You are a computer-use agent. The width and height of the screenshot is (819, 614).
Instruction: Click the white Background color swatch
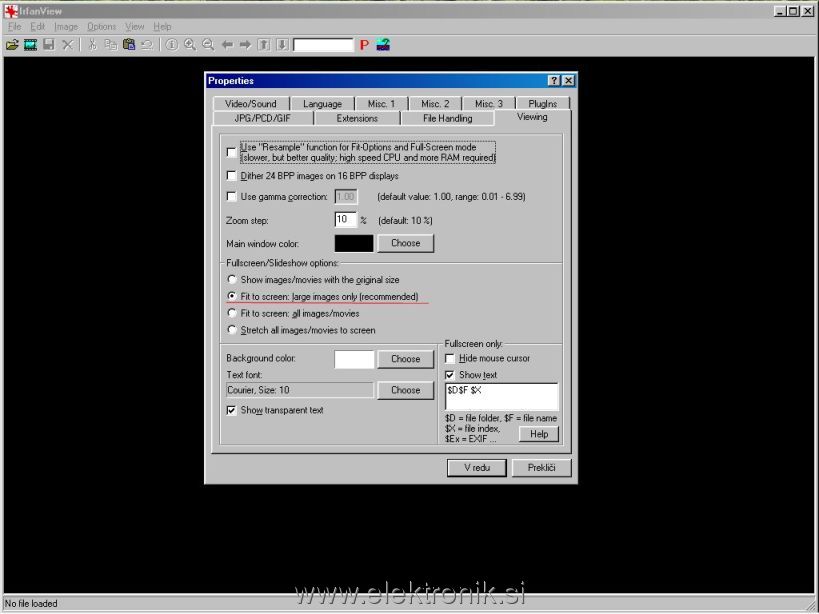[354, 359]
